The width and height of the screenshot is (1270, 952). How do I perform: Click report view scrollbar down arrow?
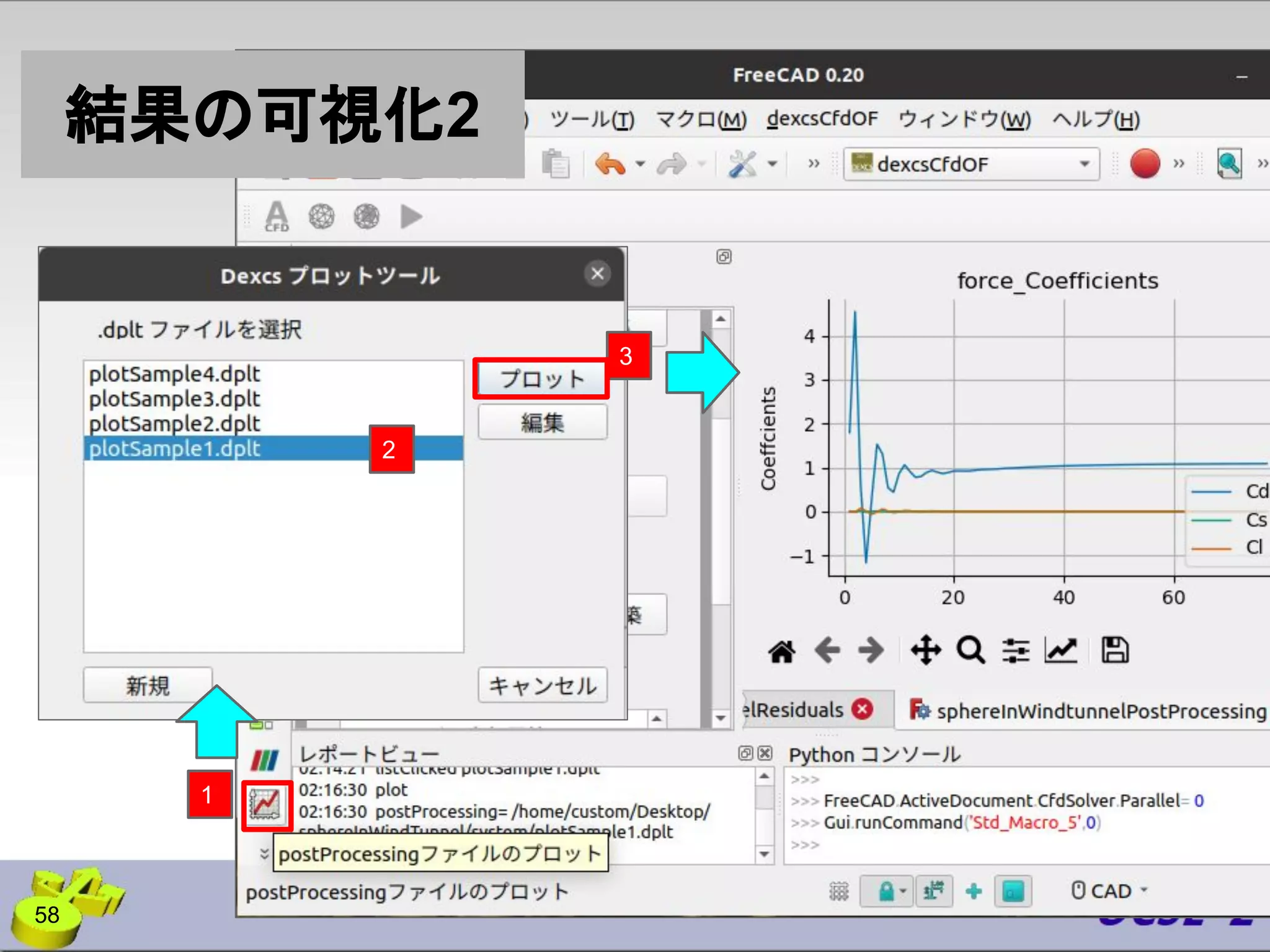tap(765, 854)
